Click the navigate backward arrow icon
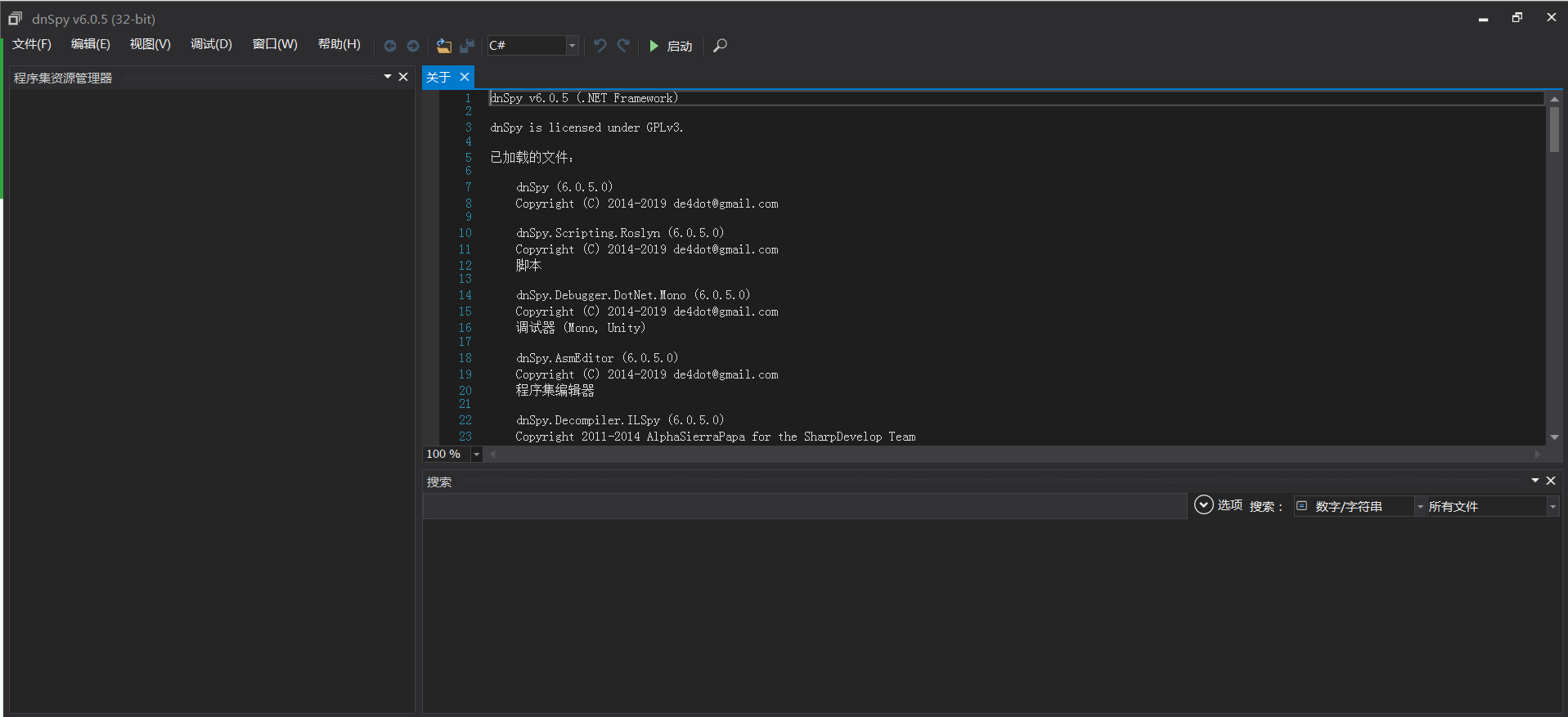1568x717 pixels. (x=390, y=46)
